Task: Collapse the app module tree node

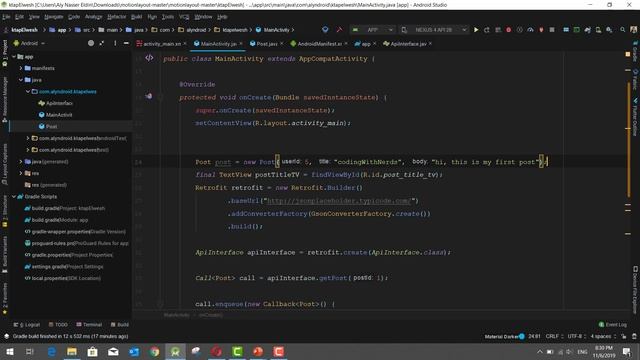Action: tap(14, 57)
